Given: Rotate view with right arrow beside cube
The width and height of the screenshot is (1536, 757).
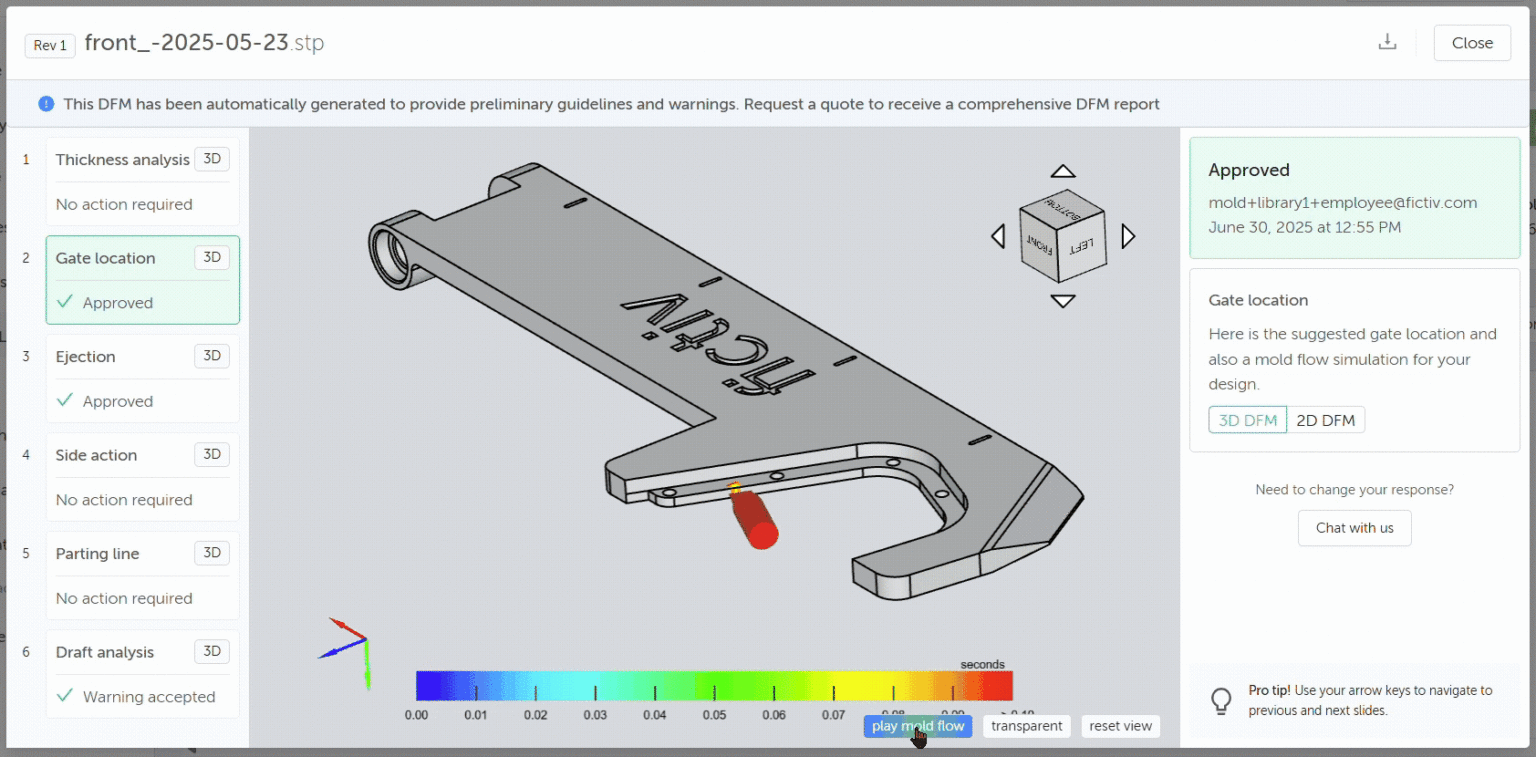Looking at the screenshot, I should [1128, 236].
